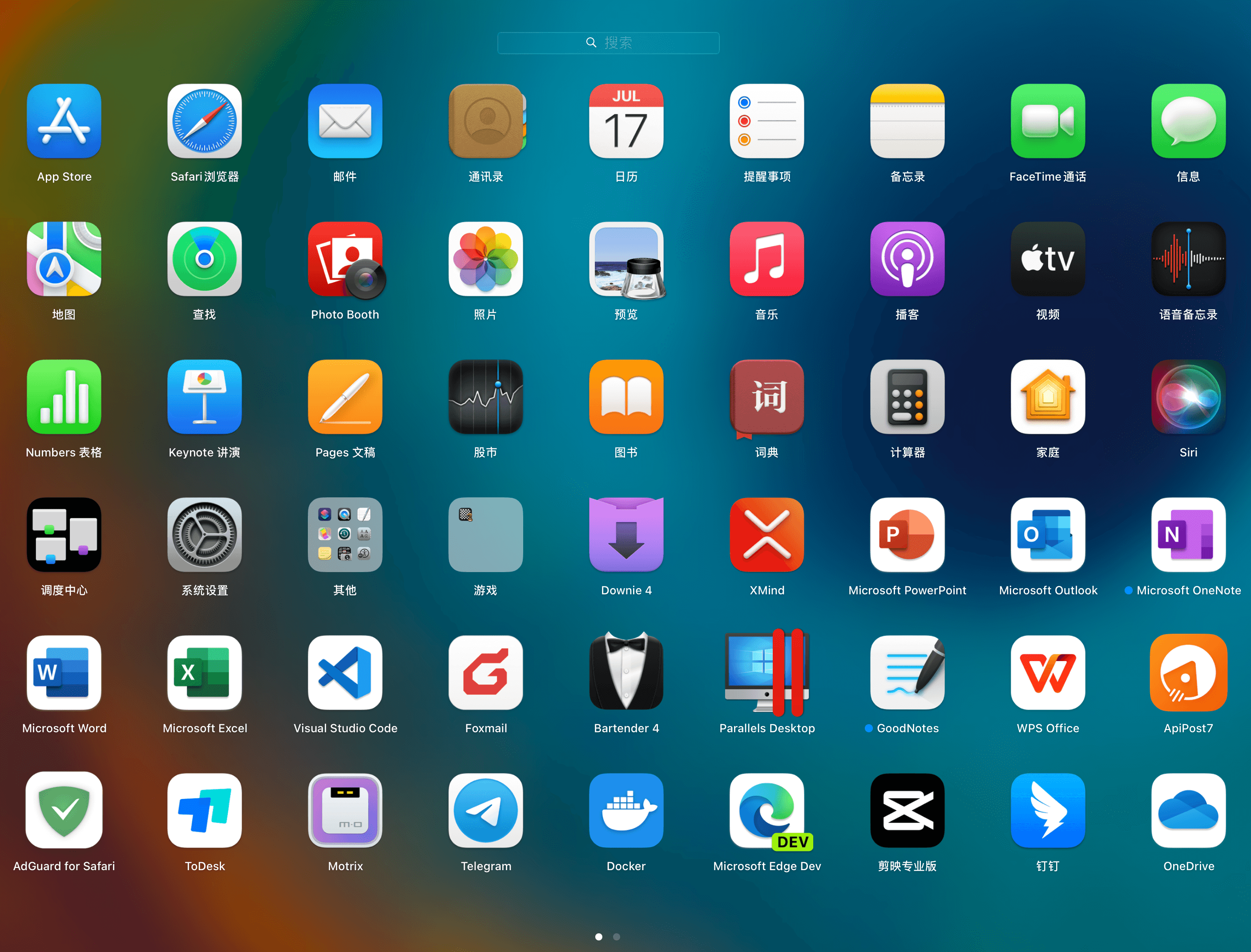This screenshot has height=952, width=1251.
Task: Open GoodNotes app
Action: tap(906, 676)
